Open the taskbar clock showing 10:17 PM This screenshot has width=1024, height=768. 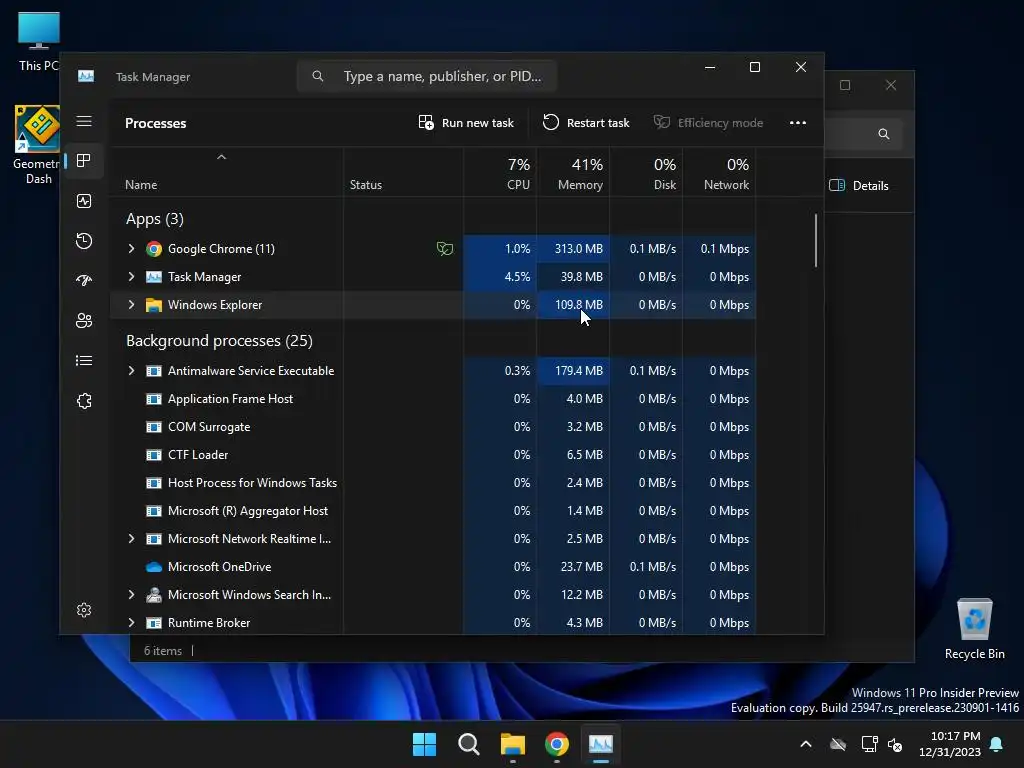click(950, 744)
